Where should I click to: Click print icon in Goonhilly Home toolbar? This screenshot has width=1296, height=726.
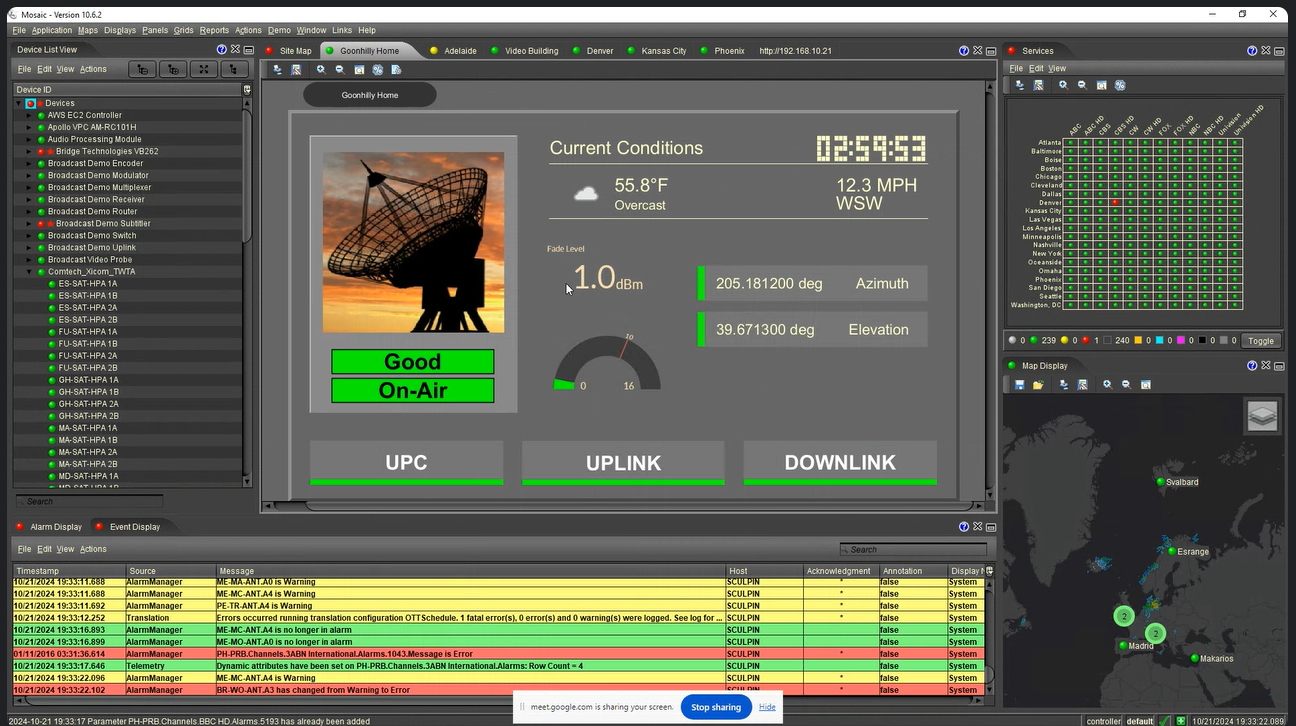tap(277, 70)
